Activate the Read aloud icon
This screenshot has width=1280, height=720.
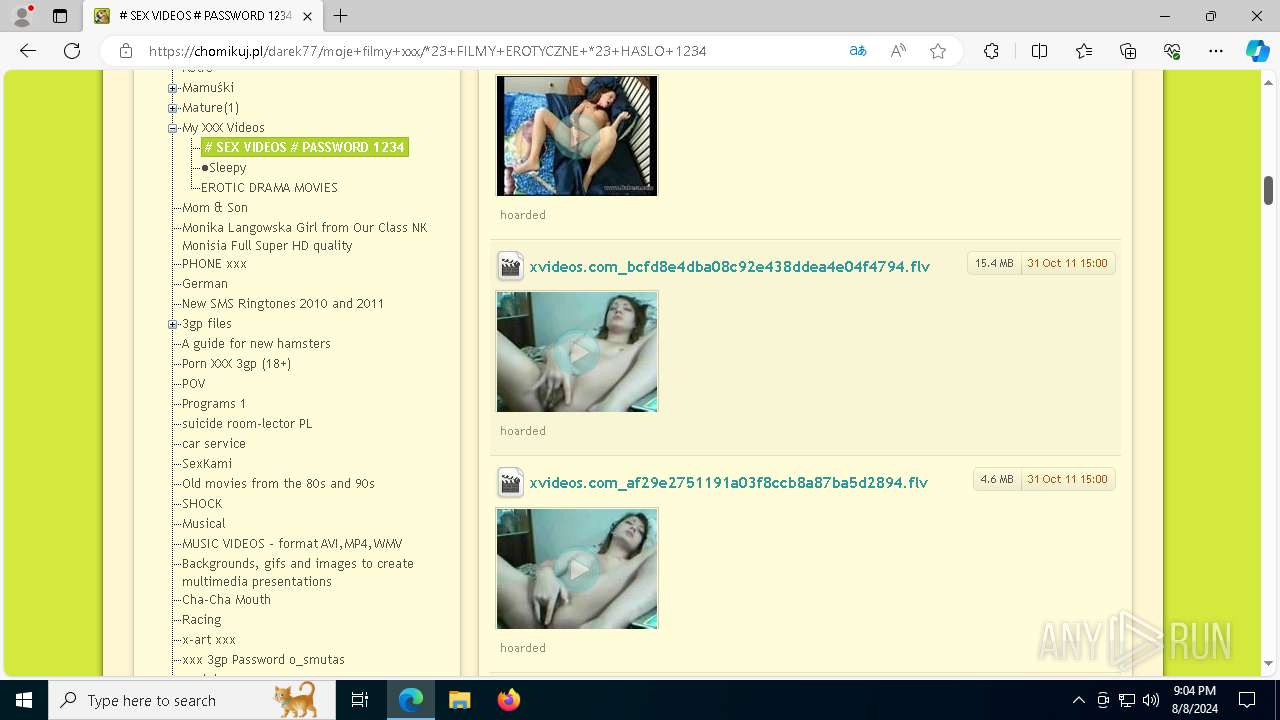[x=898, y=51]
